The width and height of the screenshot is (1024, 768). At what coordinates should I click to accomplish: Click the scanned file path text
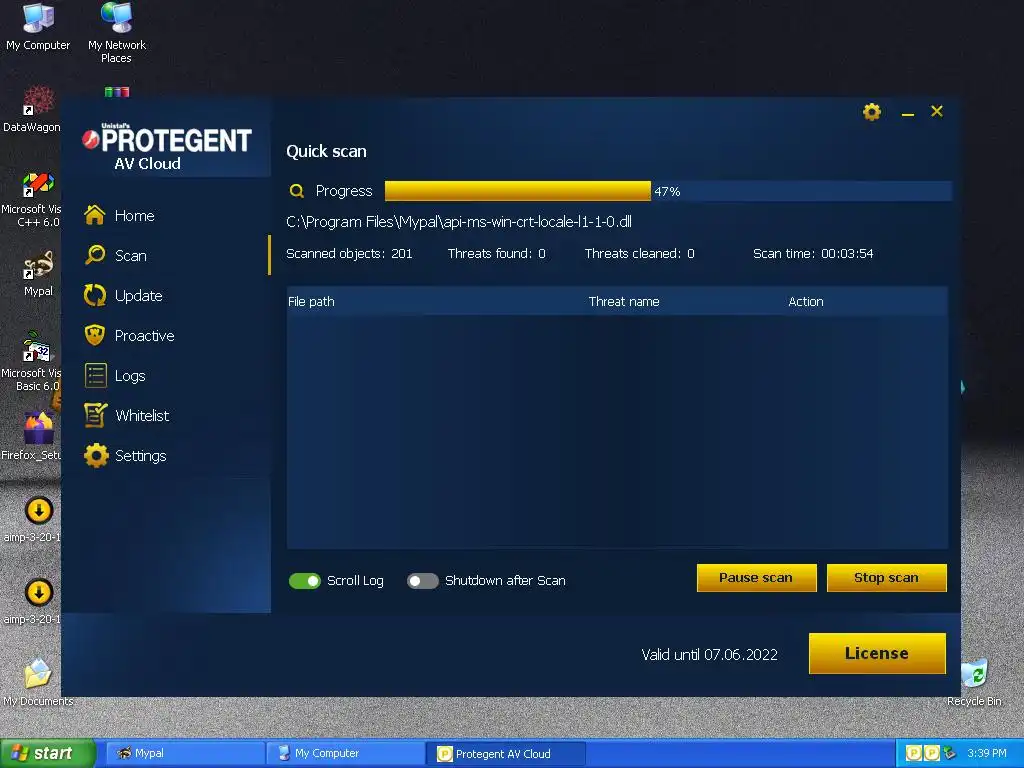(458, 222)
